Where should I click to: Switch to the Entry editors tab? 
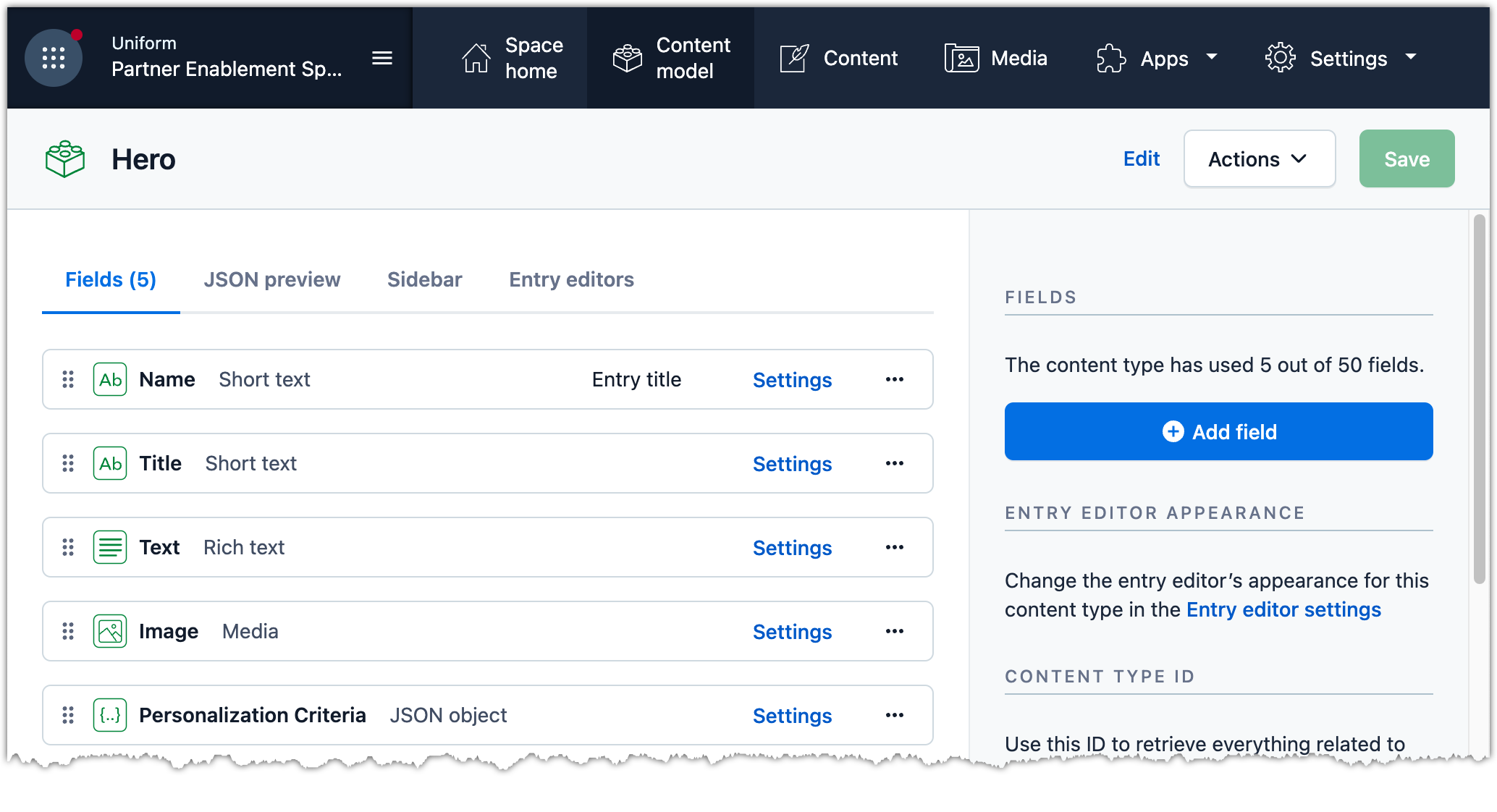click(571, 279)
